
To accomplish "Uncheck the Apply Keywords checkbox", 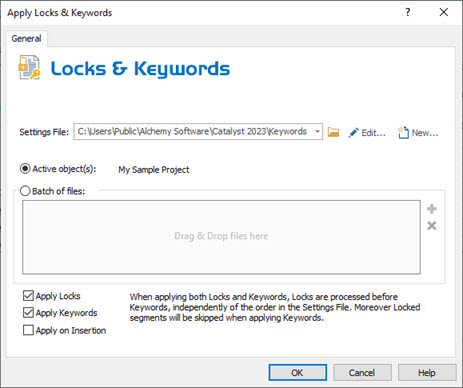I will tap(28, 313).
